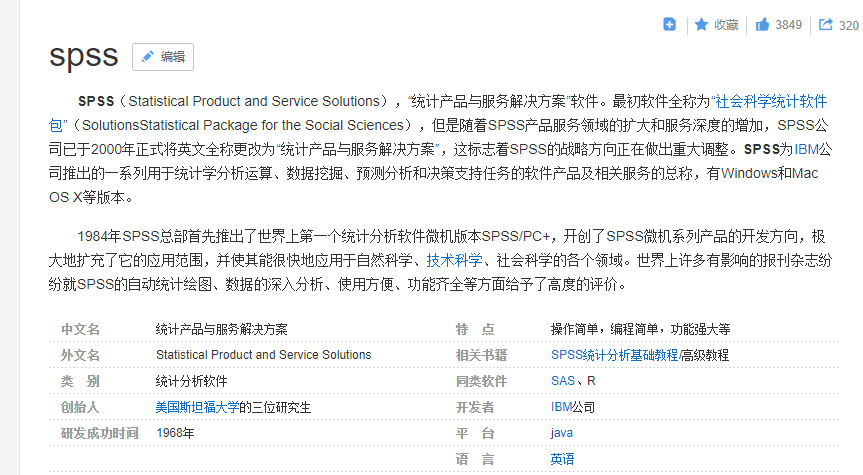Image resolution: width=863 pixels, height=475 pixels.
Task: Click the star favorite icon
Action: (701, 25)
